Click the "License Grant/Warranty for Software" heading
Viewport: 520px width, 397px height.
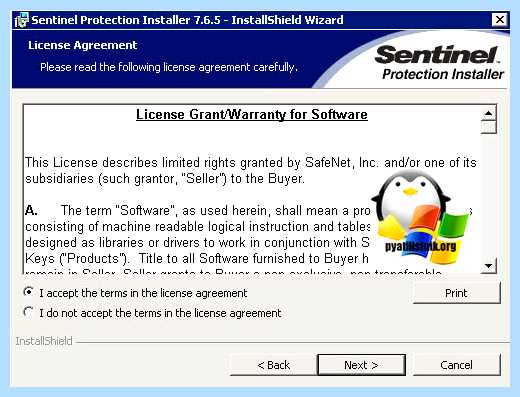(252, 114)
